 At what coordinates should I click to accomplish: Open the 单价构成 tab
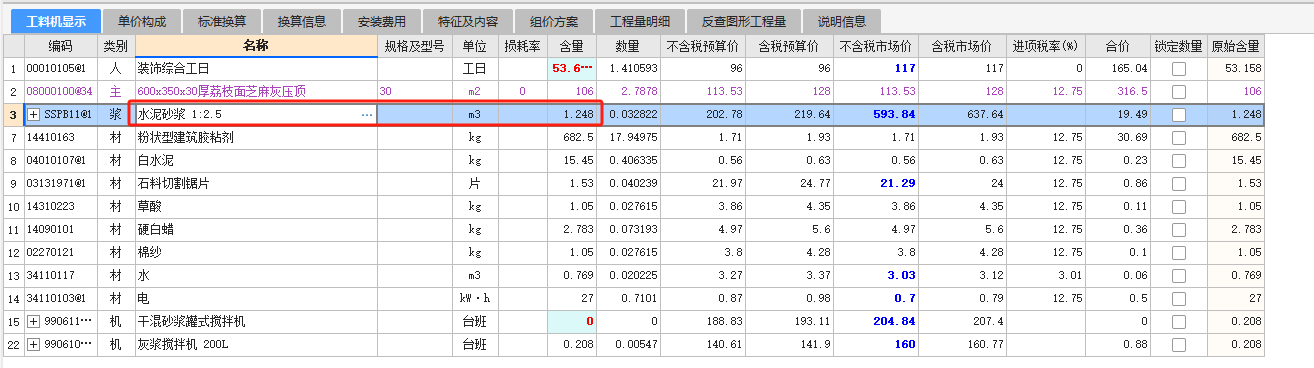pyautogui.click(x=142, y=21)
